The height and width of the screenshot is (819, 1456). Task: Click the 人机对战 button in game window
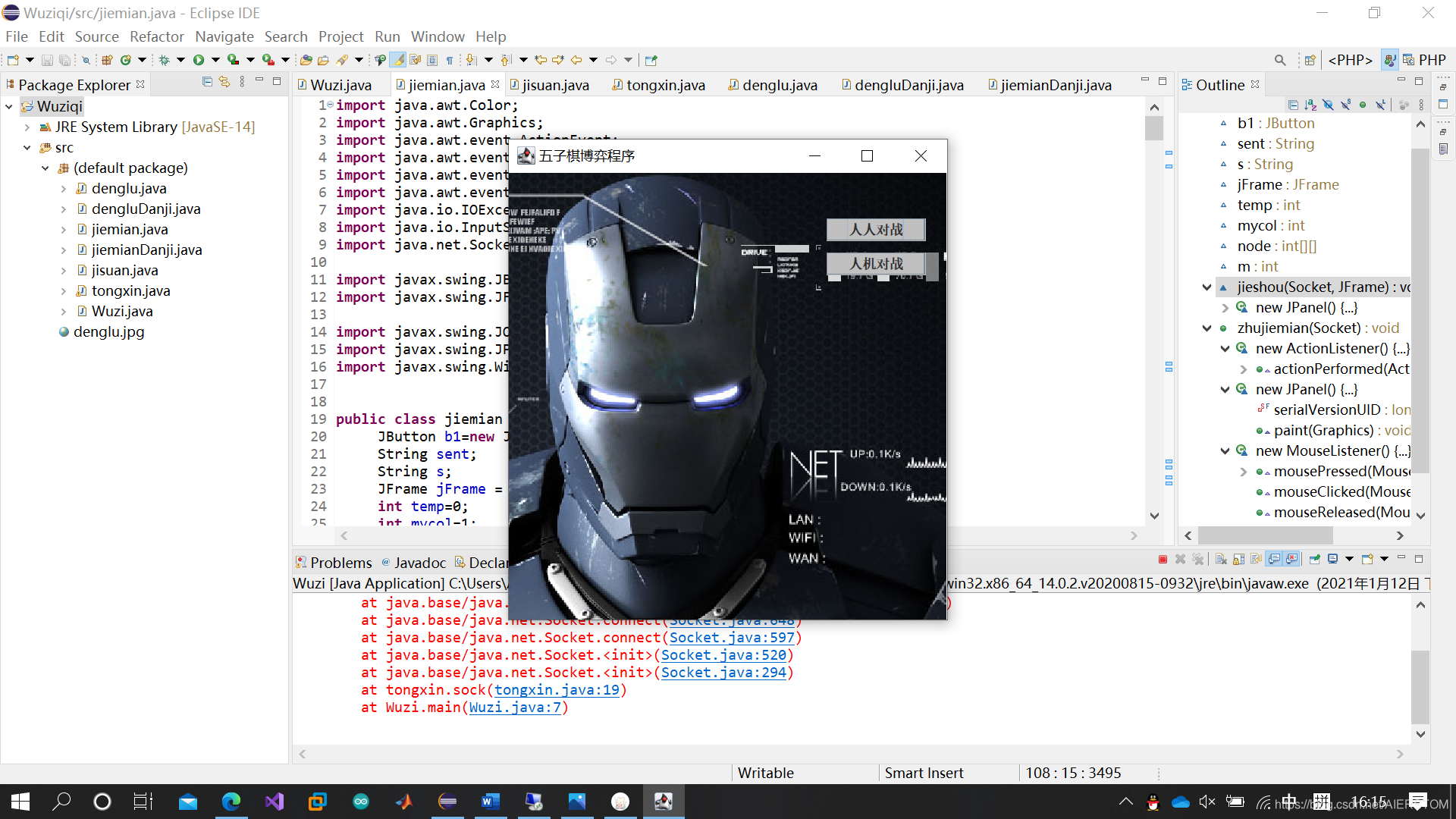pos(876,264)
